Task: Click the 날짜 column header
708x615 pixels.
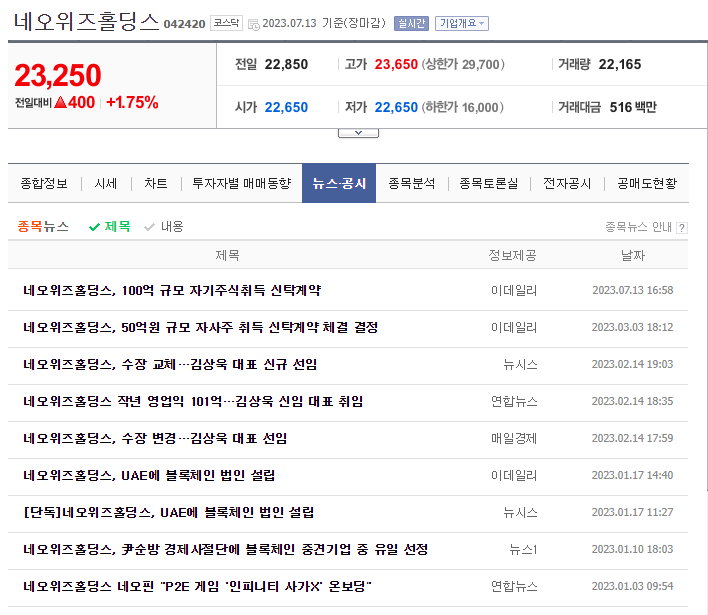Action: [x=633, y=256]
